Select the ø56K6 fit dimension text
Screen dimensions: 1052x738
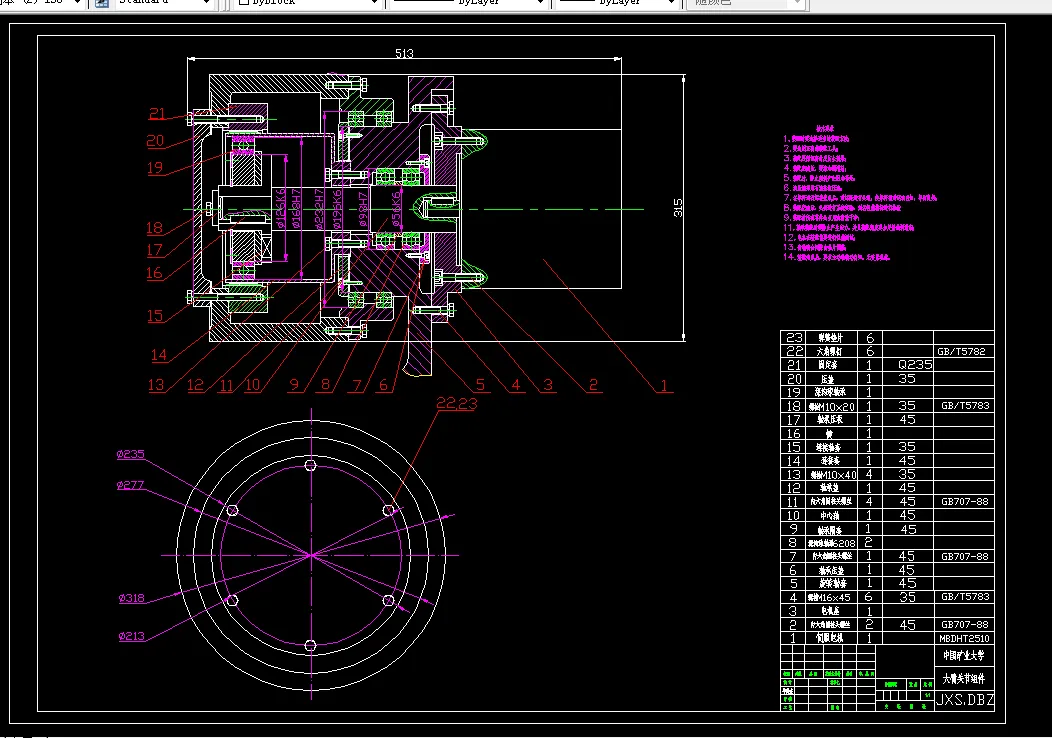[396, 210]
